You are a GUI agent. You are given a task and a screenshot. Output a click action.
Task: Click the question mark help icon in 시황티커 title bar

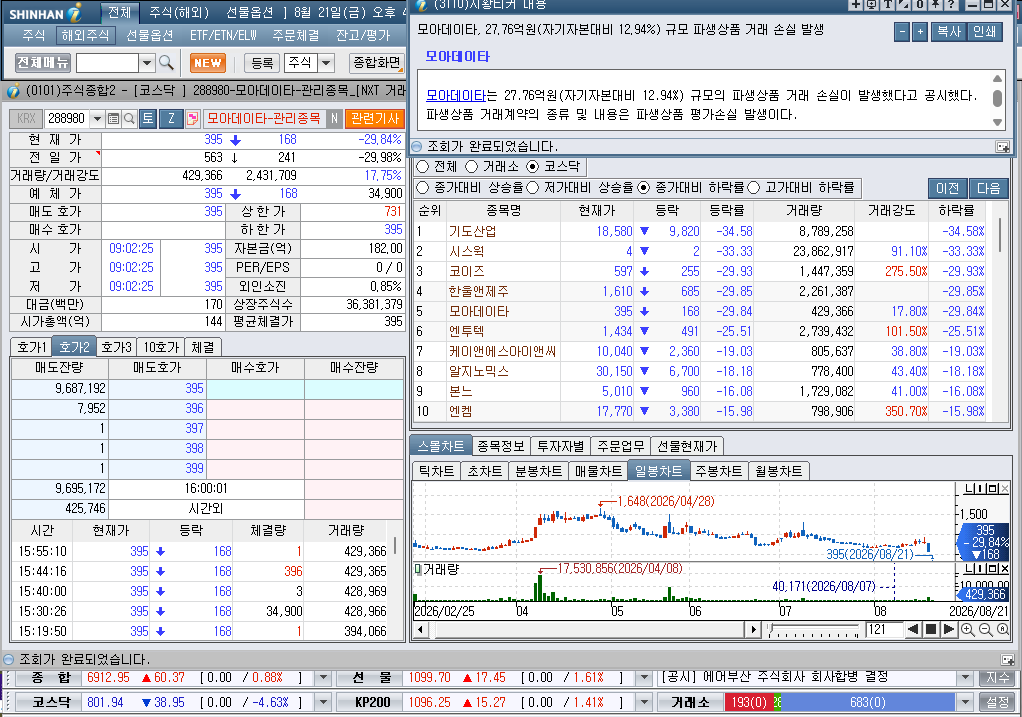(x=951, y=4)
